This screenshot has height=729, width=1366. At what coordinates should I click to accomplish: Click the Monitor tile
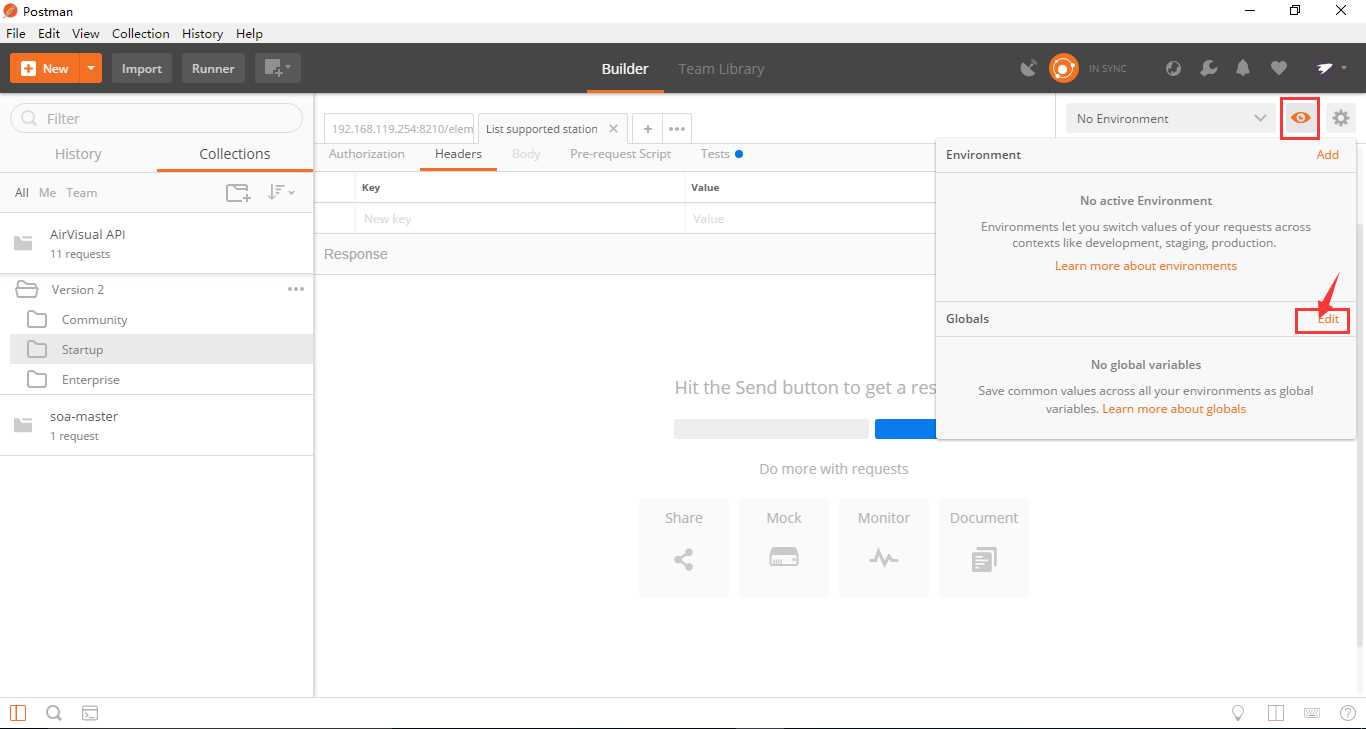click(x=884, y=548)
